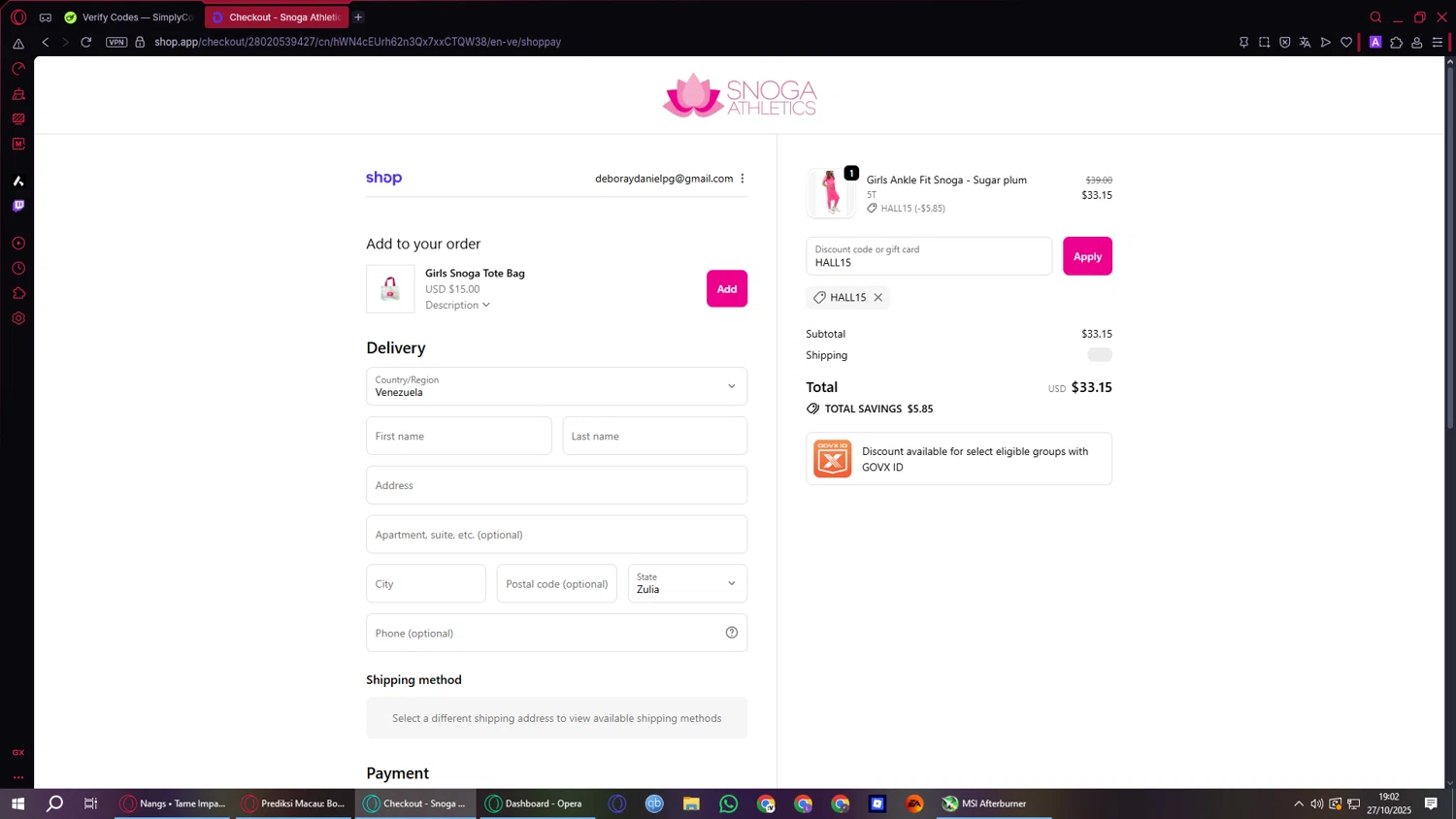Open sidebar player icon
This screenshot has width=1456, height=819.
18,244
